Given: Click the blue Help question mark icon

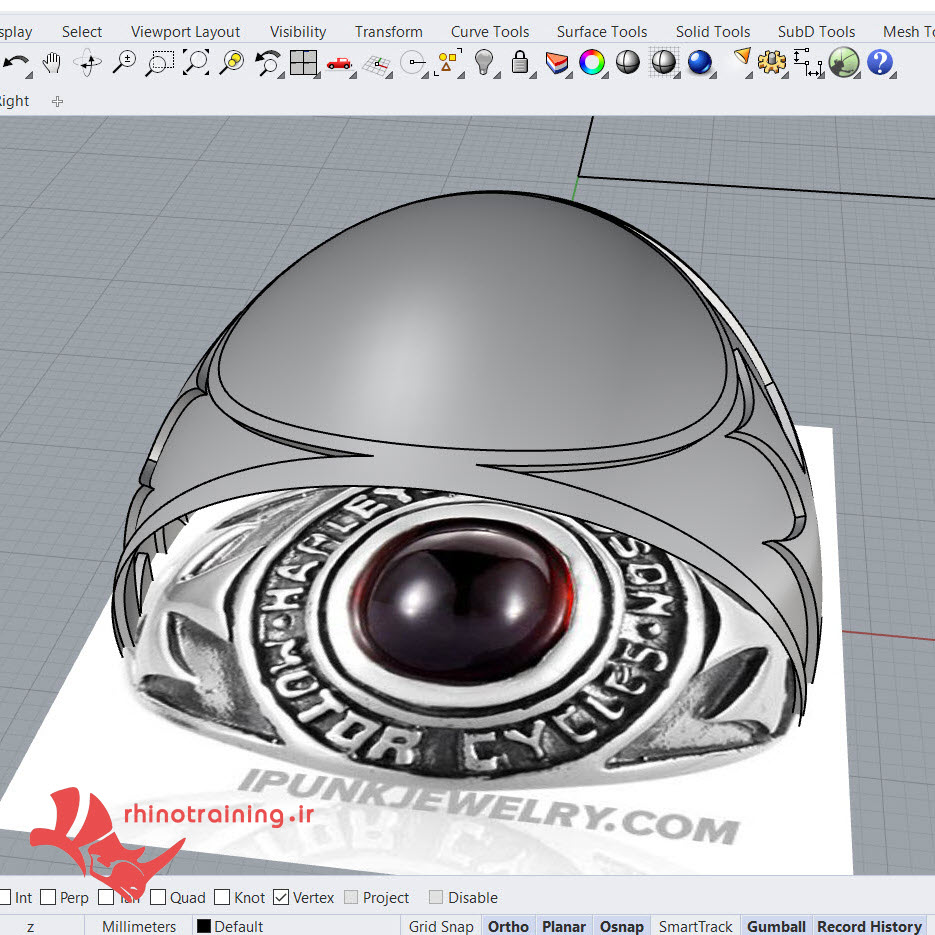Looking at the screenshot, I should (x=879, y=63).
